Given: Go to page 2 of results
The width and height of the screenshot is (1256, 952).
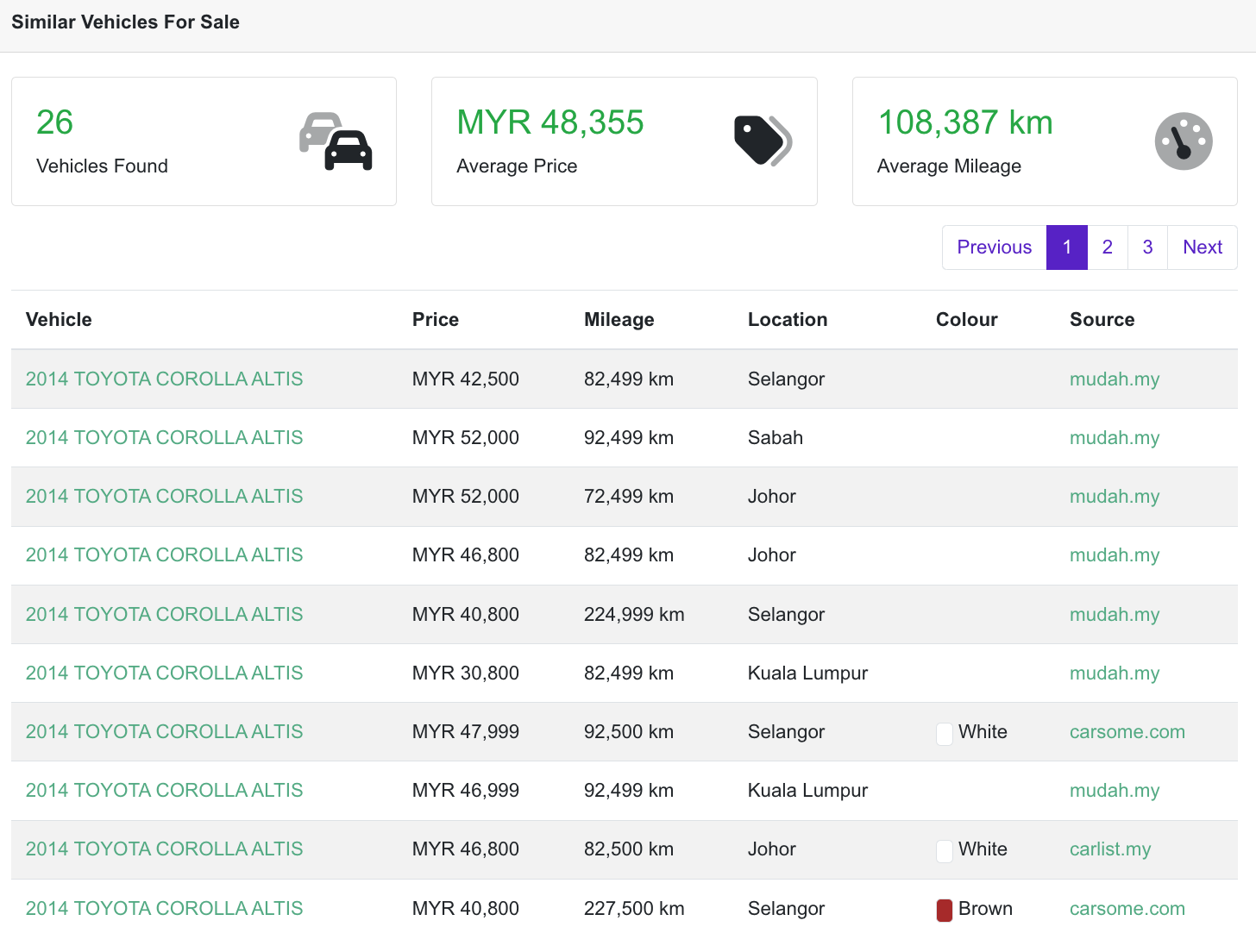Looking at the screenshot, I should (1108, 247).
